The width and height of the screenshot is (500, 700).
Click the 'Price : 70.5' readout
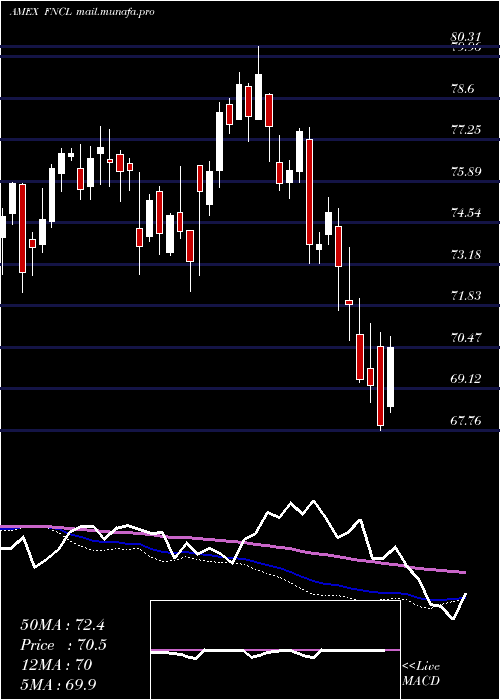tap(63, 645)
